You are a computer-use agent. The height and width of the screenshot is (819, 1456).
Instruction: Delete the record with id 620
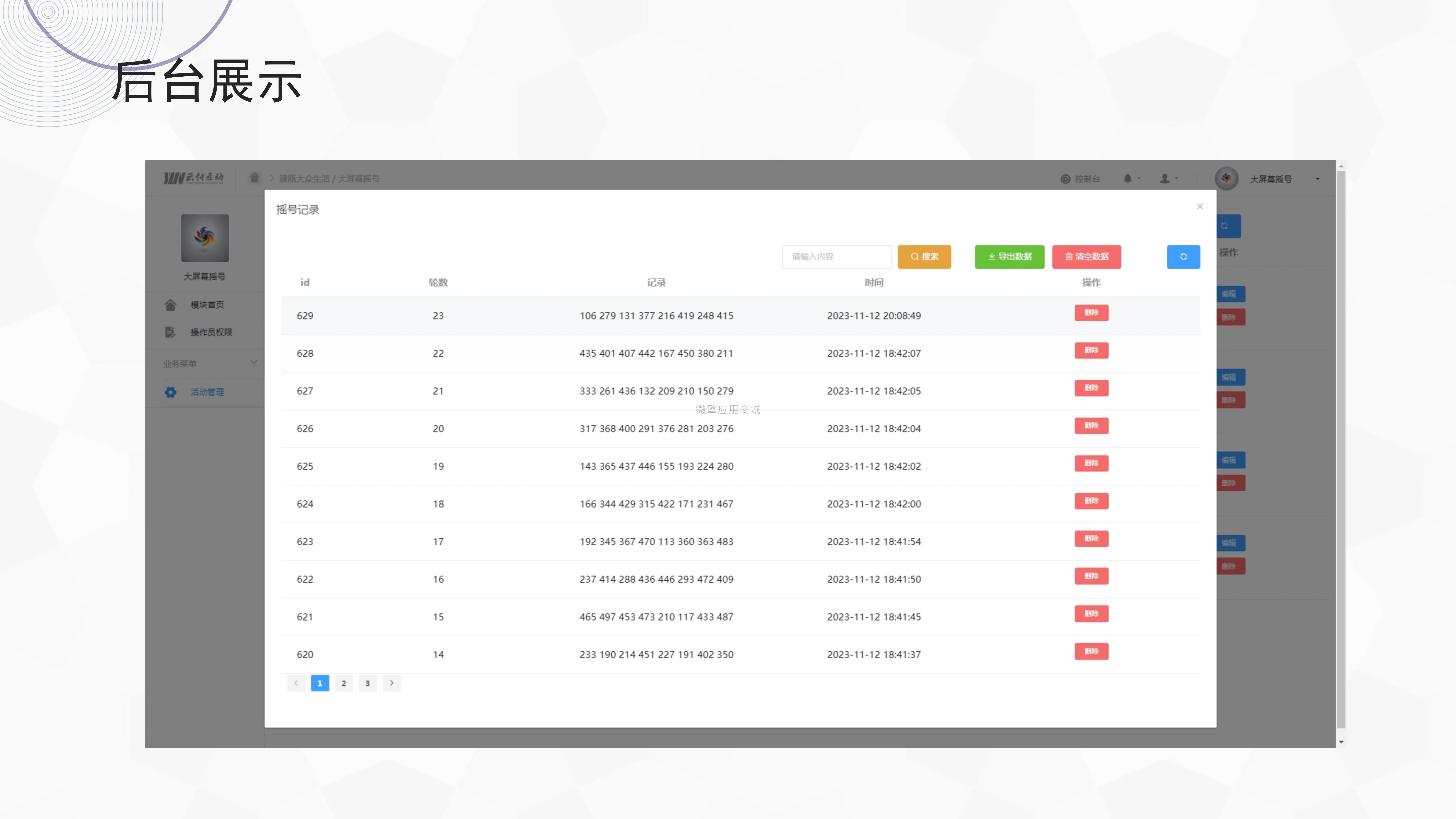coord(1091,651)
